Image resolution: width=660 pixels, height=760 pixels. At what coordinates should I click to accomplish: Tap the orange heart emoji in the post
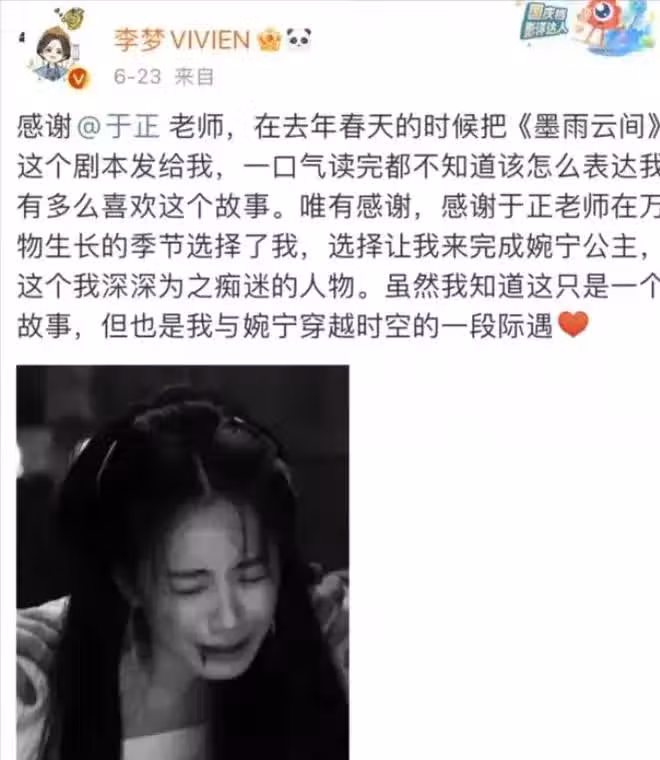click(573, 324)
